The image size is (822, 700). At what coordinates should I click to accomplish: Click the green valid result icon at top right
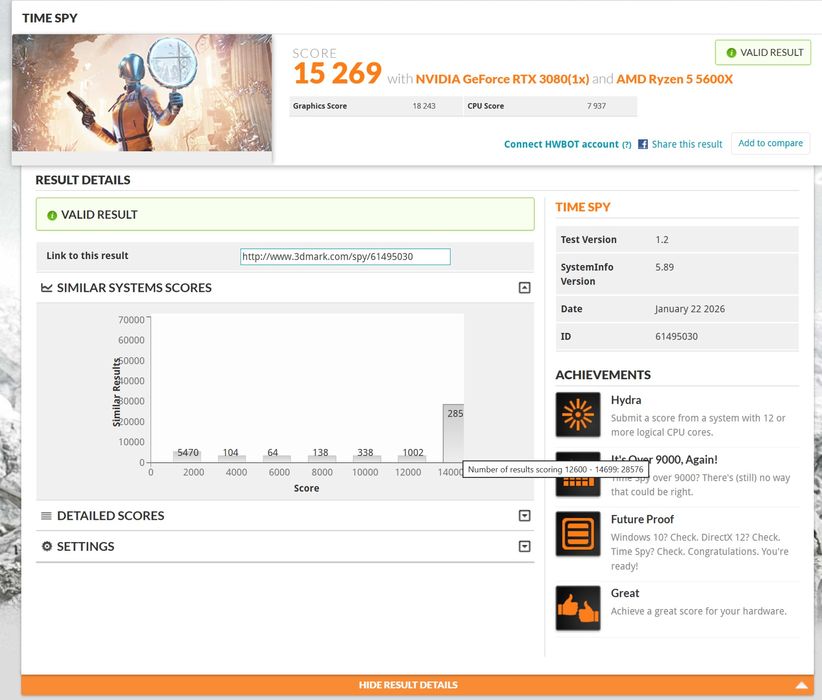731,52
